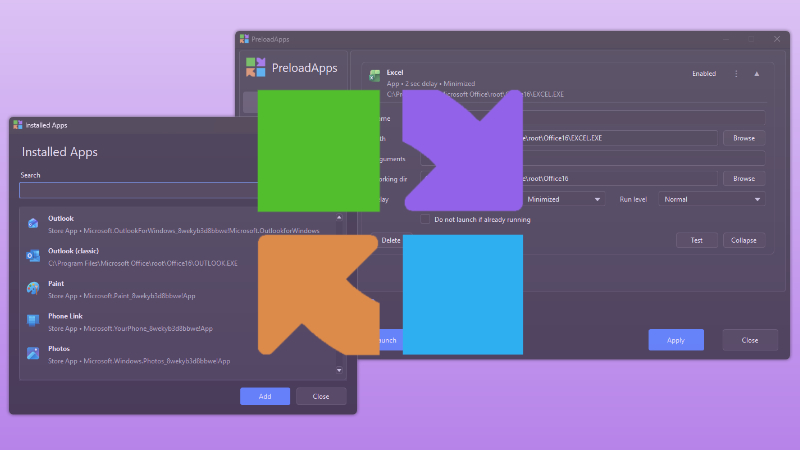Click the 'Excel' entry title
The height and width of the screenshot is (450, 800).
tap(395, 72)
